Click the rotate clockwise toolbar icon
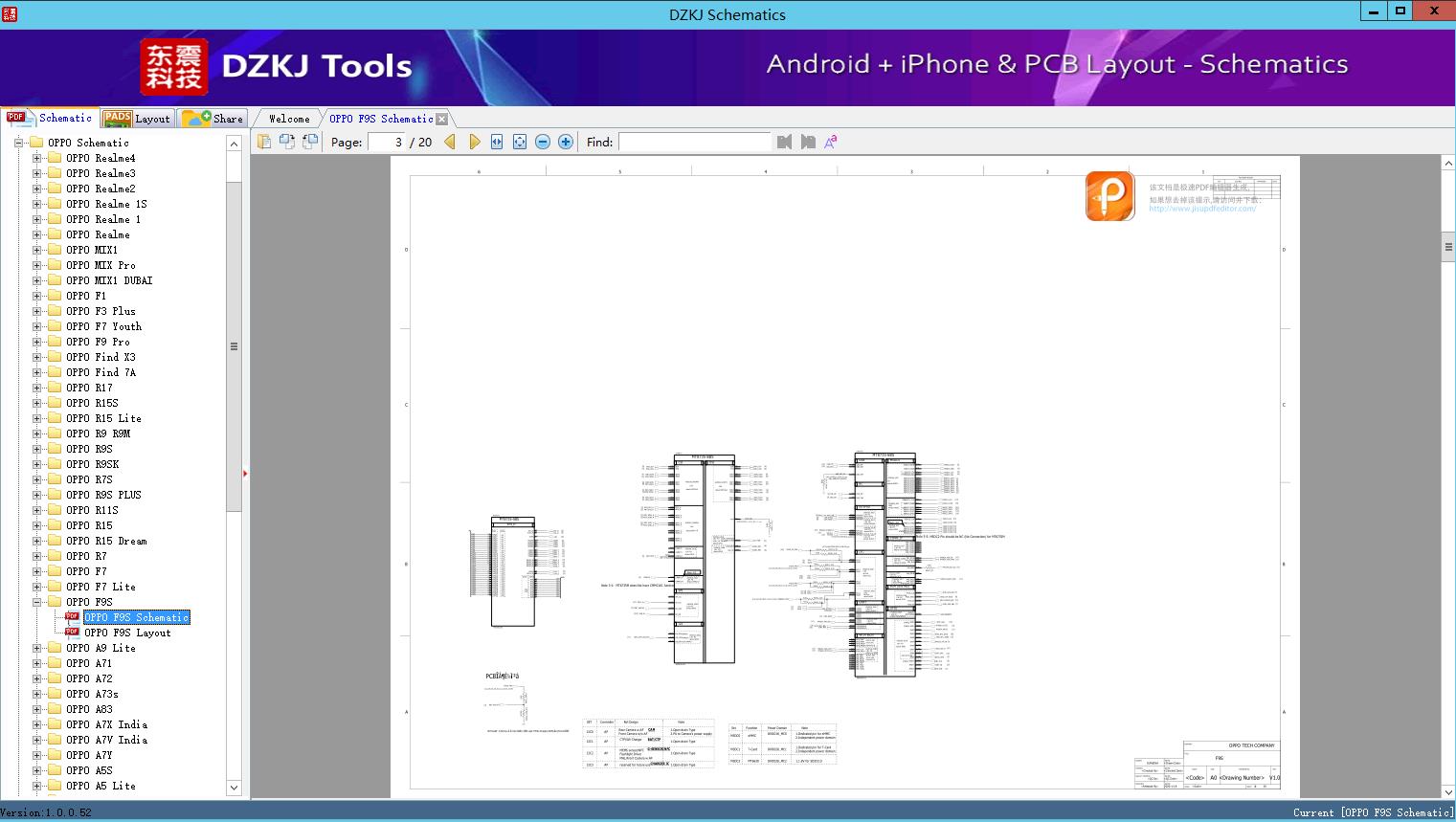The image size is (1456, 822). click(x=310, y=142)
